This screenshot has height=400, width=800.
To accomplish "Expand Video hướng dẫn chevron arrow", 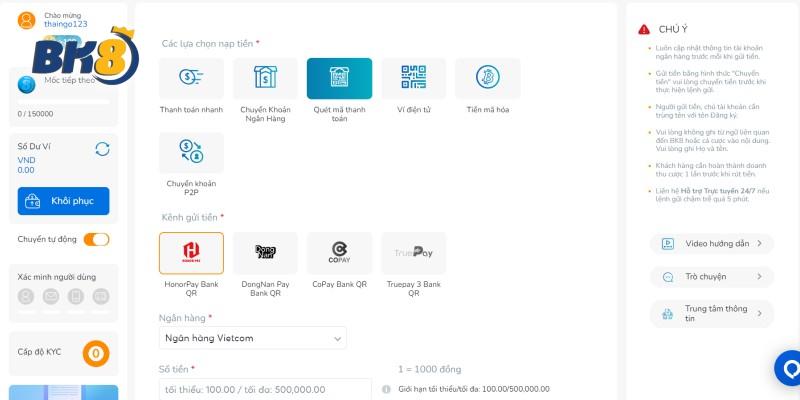I will point(759,243).
